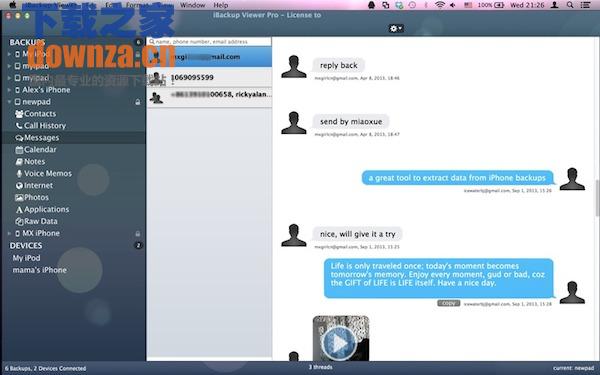This screenshot has height=375, width=600.
Task: Collapse the newpad backup tree
Action: pos(9,102)
